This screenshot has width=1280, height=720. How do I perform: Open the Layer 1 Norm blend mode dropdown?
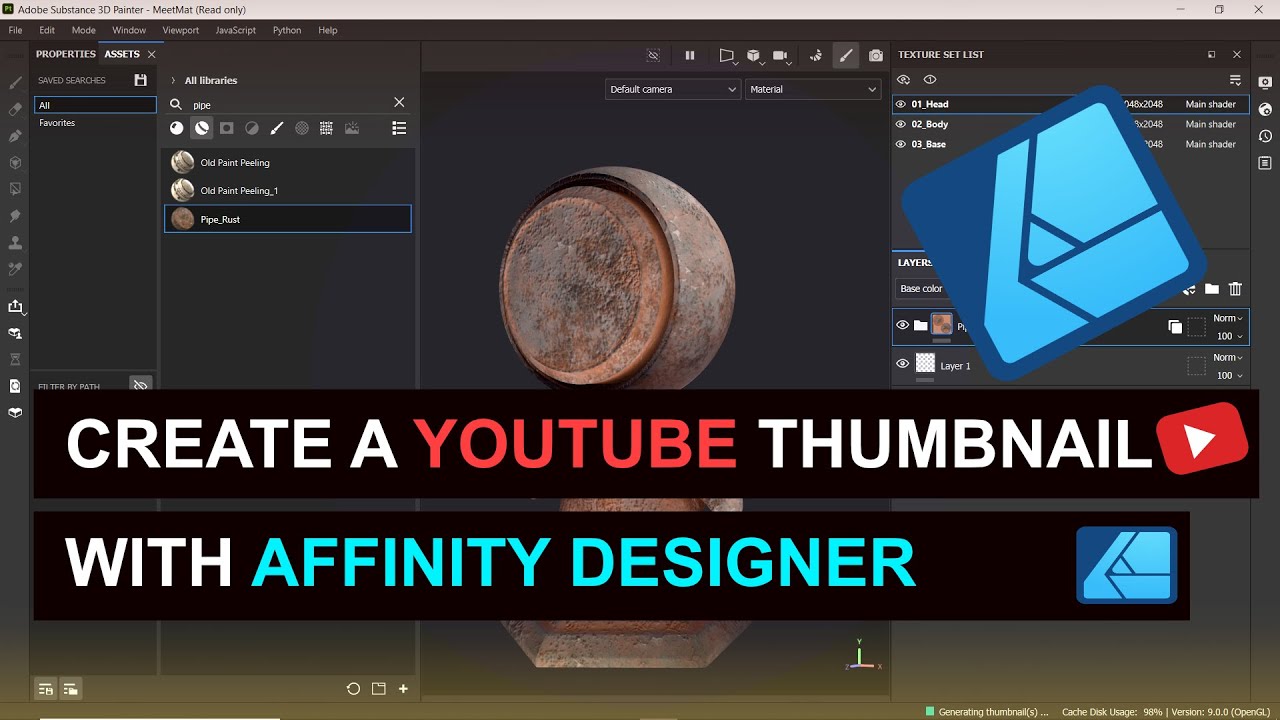point(1228,357)
